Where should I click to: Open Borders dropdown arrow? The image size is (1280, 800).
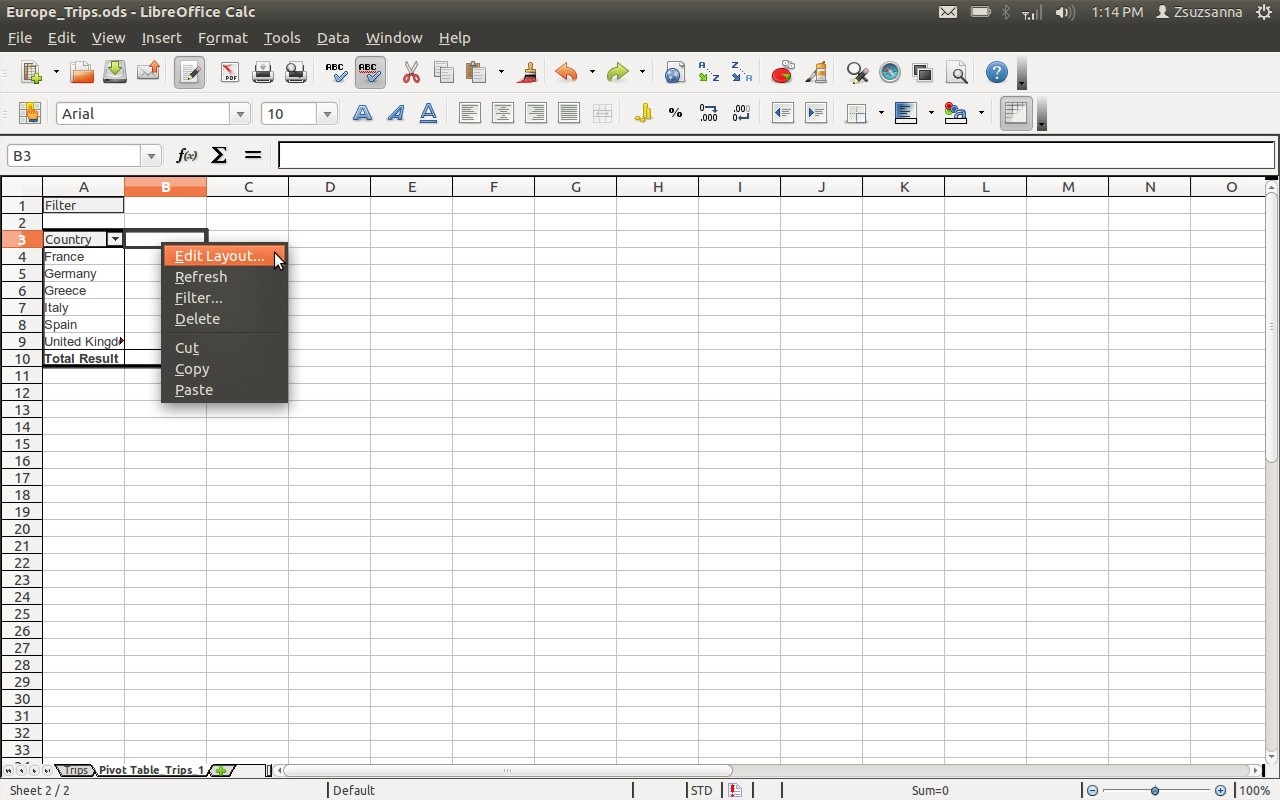881,113
